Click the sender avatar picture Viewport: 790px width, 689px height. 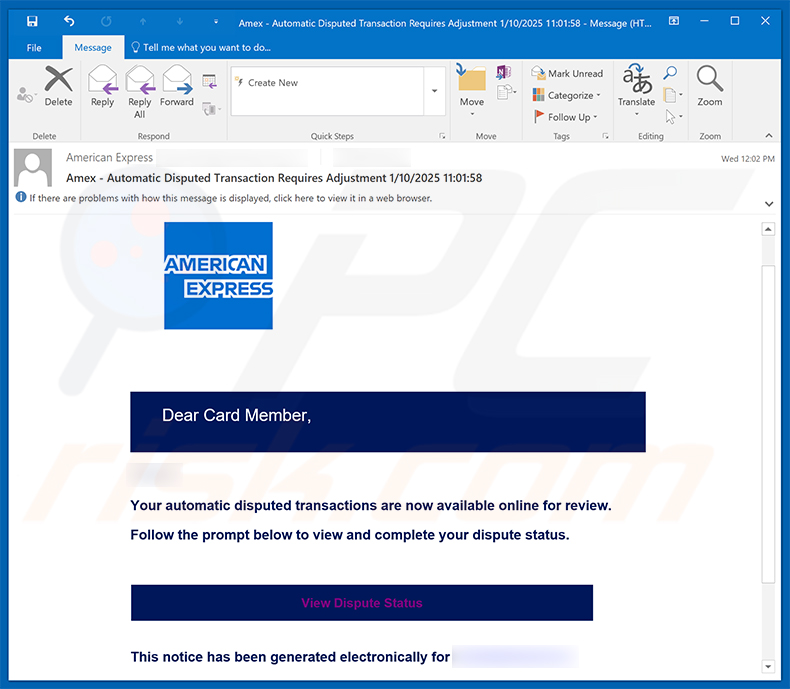click(x=33, y=168)
